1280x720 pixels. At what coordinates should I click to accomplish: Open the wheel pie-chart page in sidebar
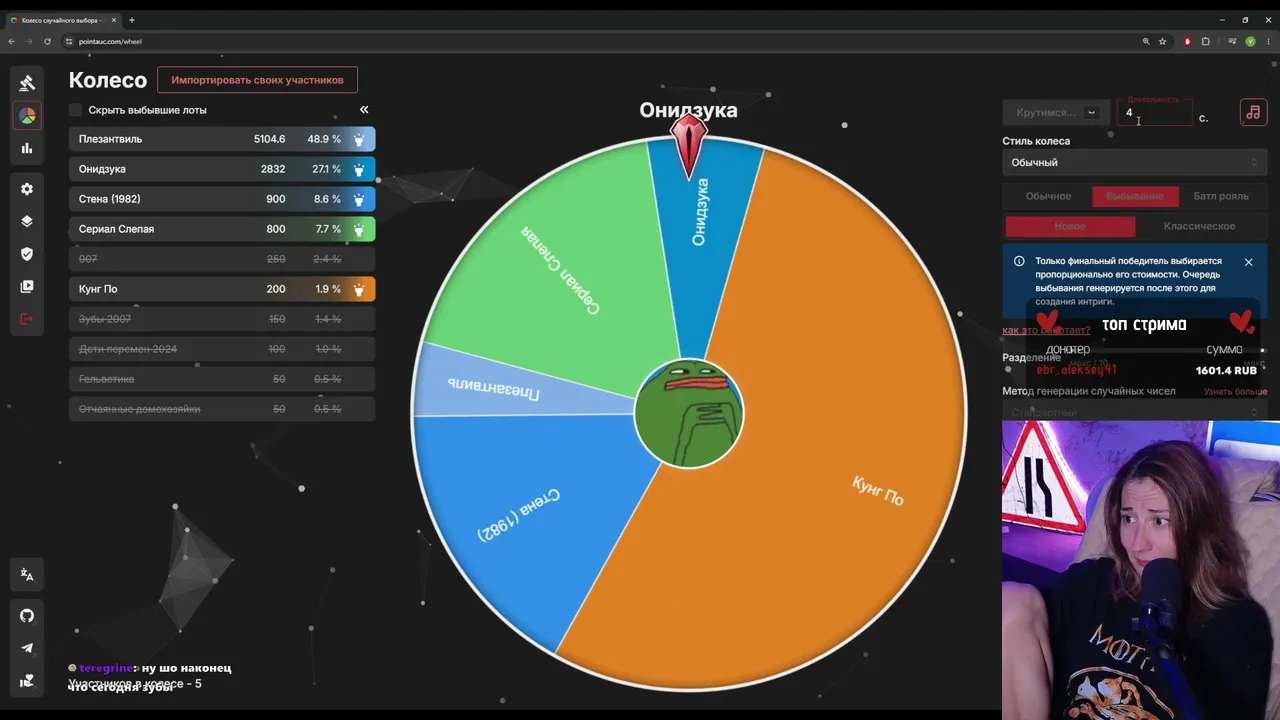point(27,116)
